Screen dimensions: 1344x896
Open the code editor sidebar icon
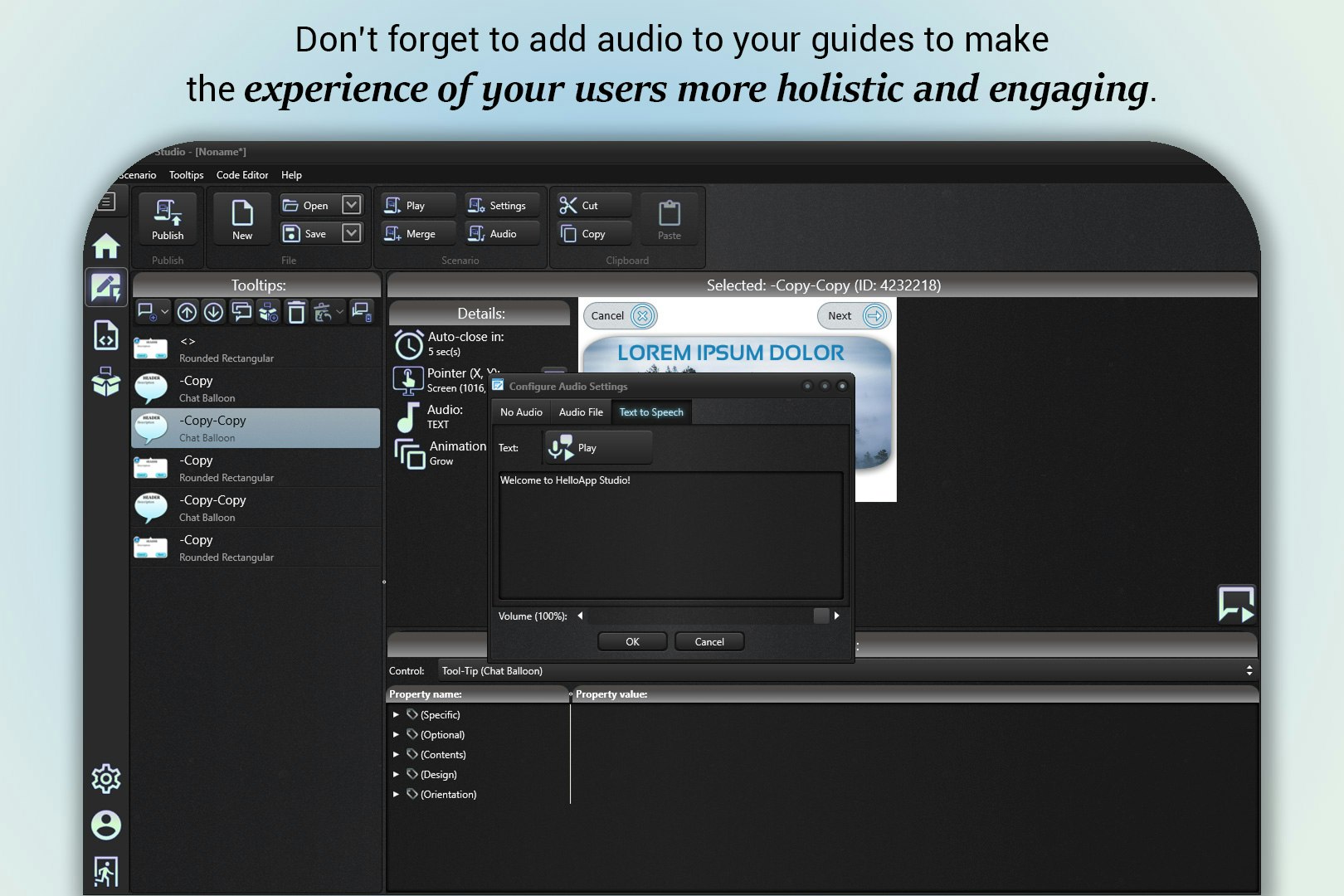point(106,336)
